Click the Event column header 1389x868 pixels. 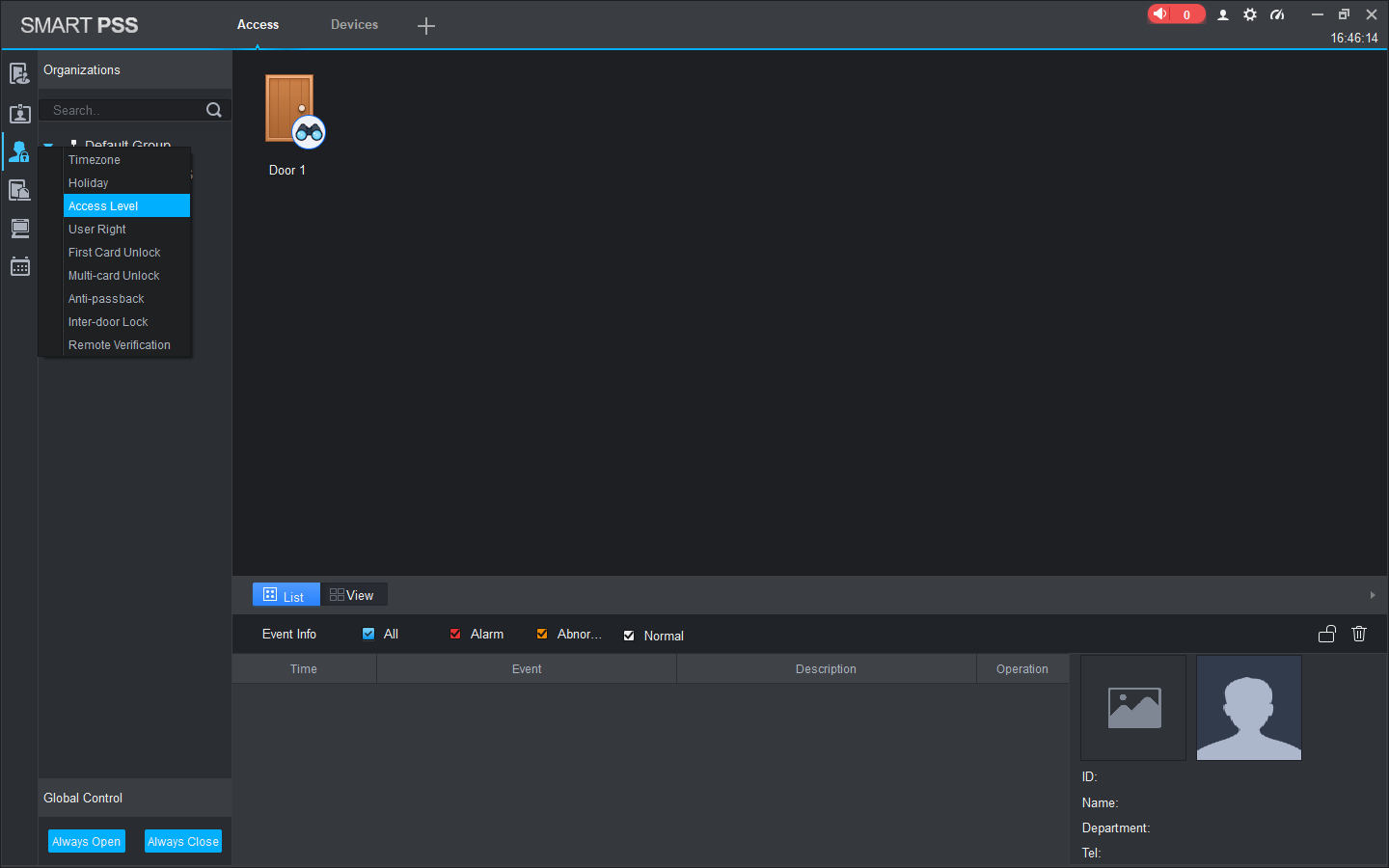(527, 669)
